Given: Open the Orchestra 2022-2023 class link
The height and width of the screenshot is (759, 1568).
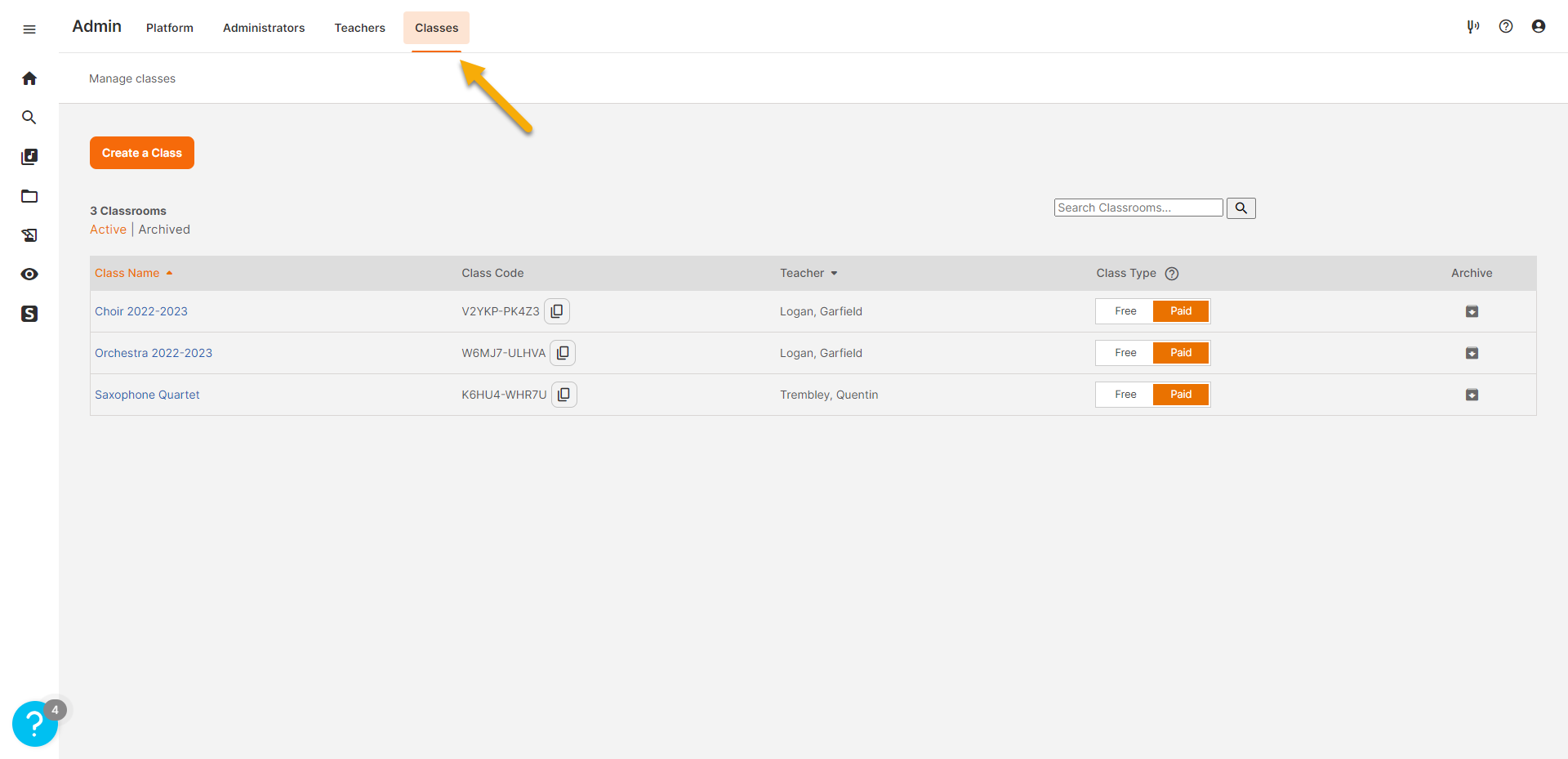Looking at the screenshot, I should (x=154, y=353).
